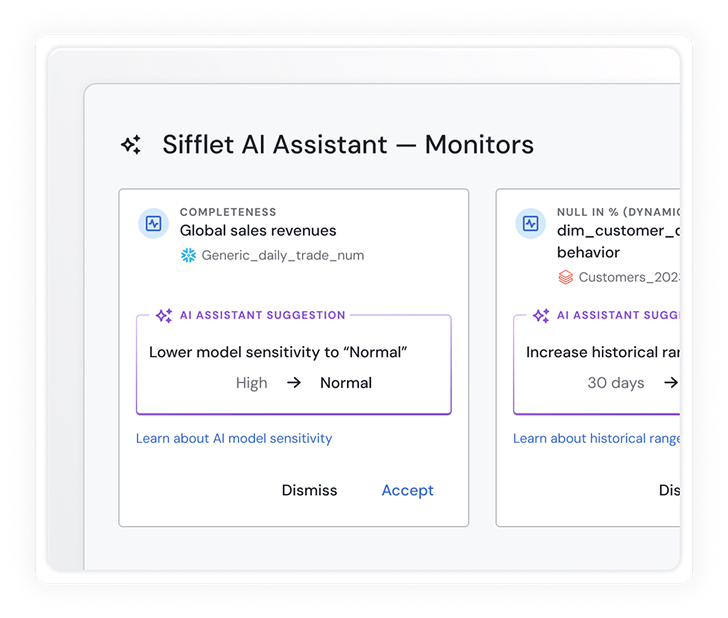This screenshot has width=728, height=618.
Task: Click the 30 days current value
Action: pos(616,383)
